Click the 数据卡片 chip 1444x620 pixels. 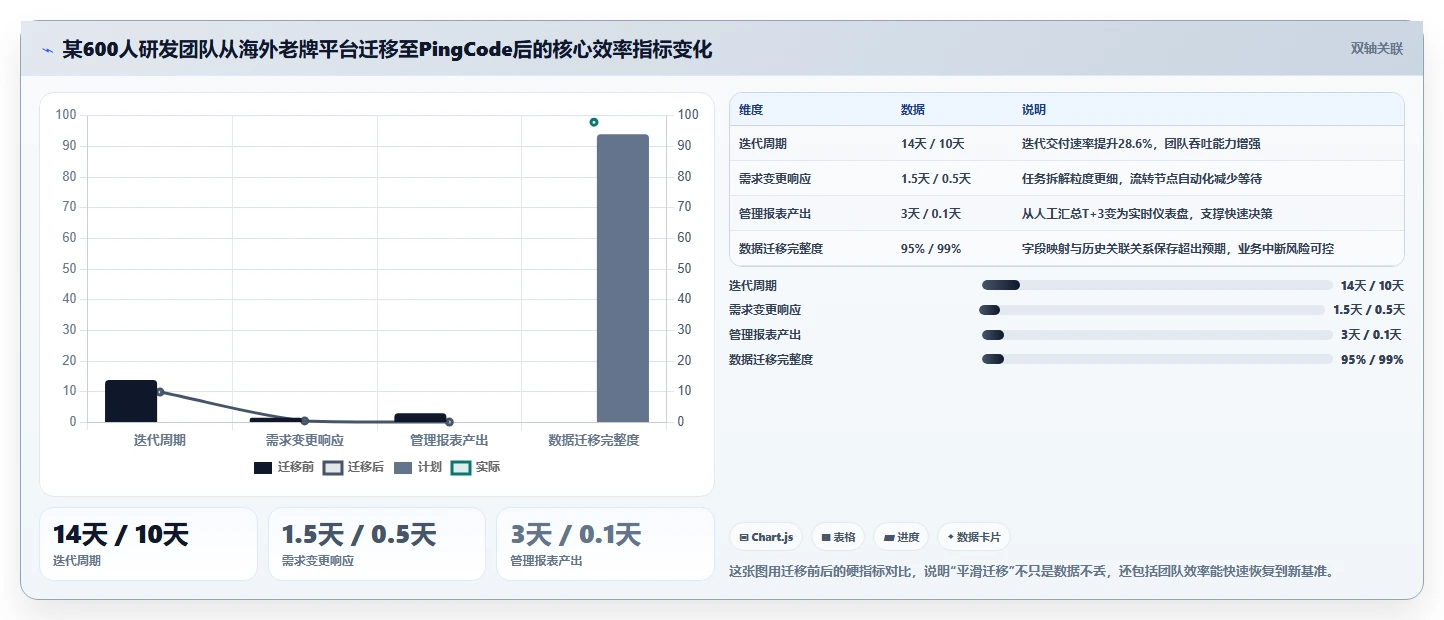(973, 537)
